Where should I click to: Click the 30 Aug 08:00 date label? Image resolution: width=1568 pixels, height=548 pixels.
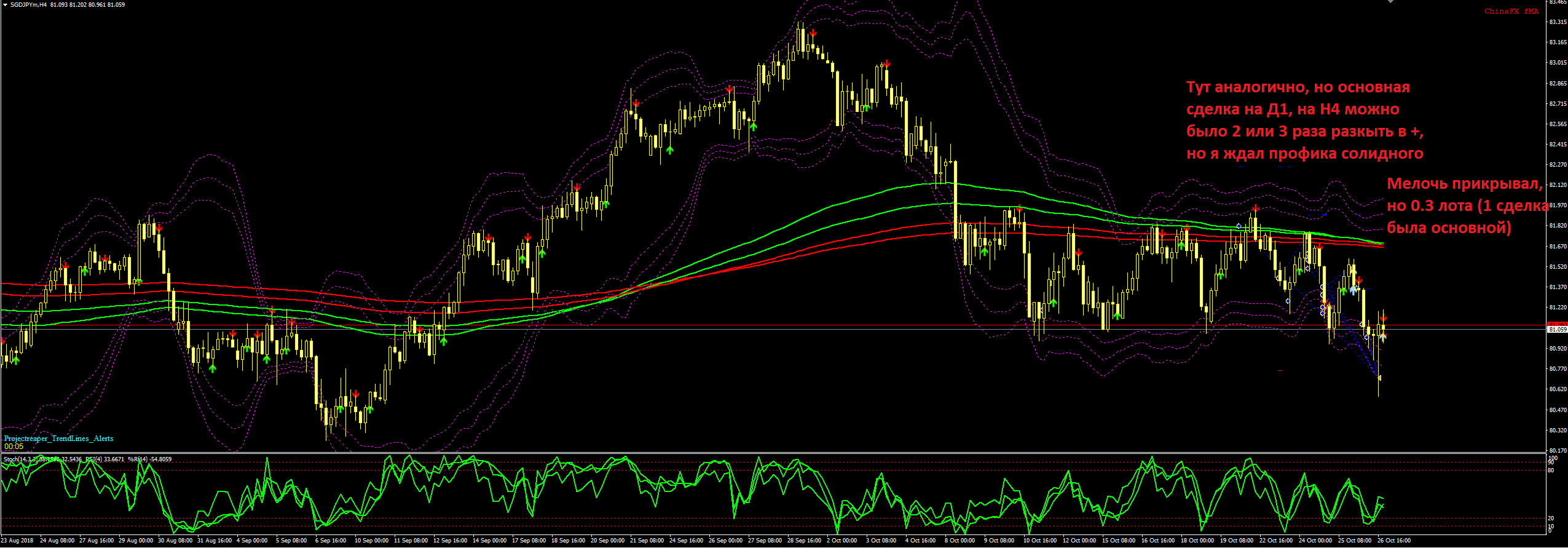point(175,541)
